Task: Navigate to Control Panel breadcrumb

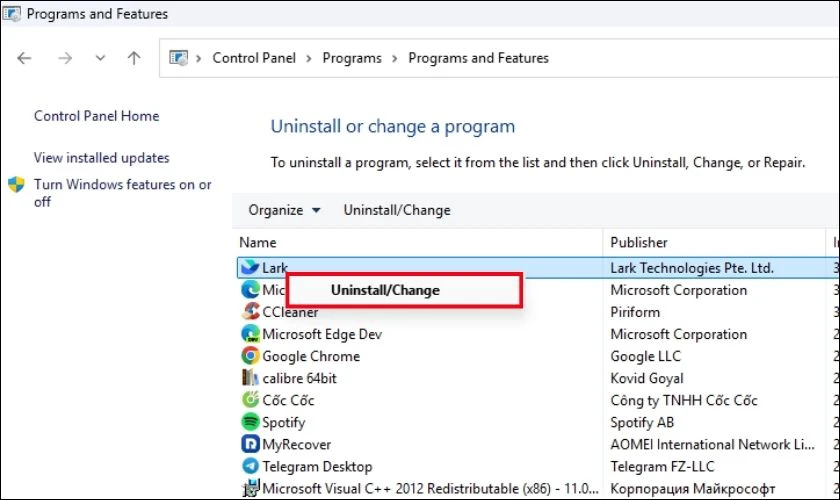Action: click(x=254, y=58)
